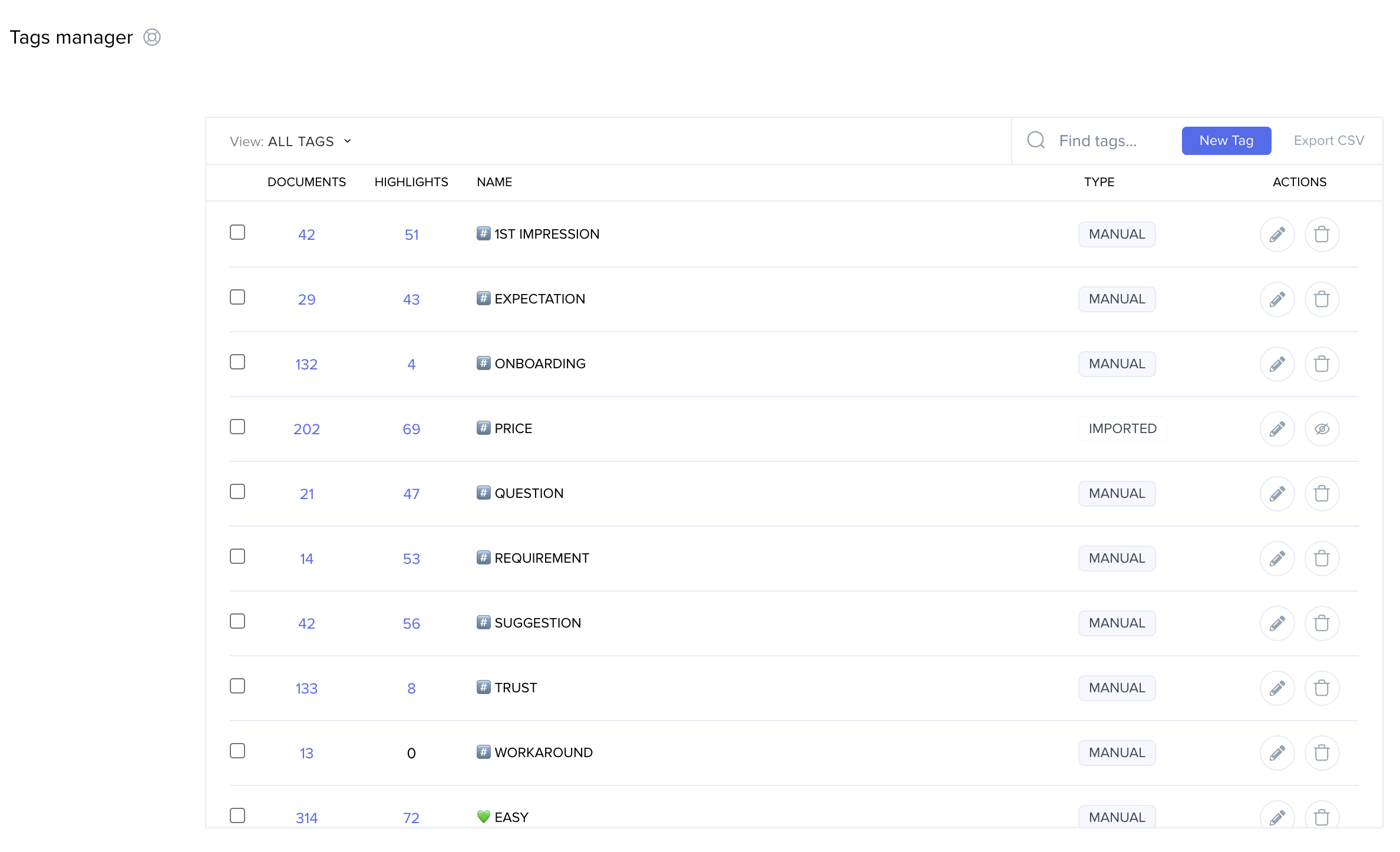This screenshot has width=1400, height=852.
Task: Click the green heart icon of EASY
Action: [x=483, y=817]
